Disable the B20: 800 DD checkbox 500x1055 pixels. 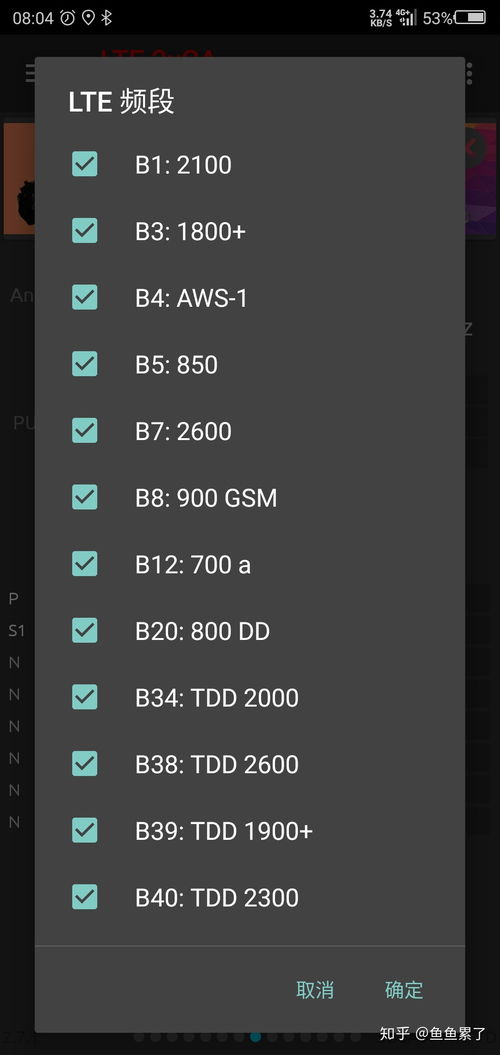pyautogui.click(x=85, y=630)
